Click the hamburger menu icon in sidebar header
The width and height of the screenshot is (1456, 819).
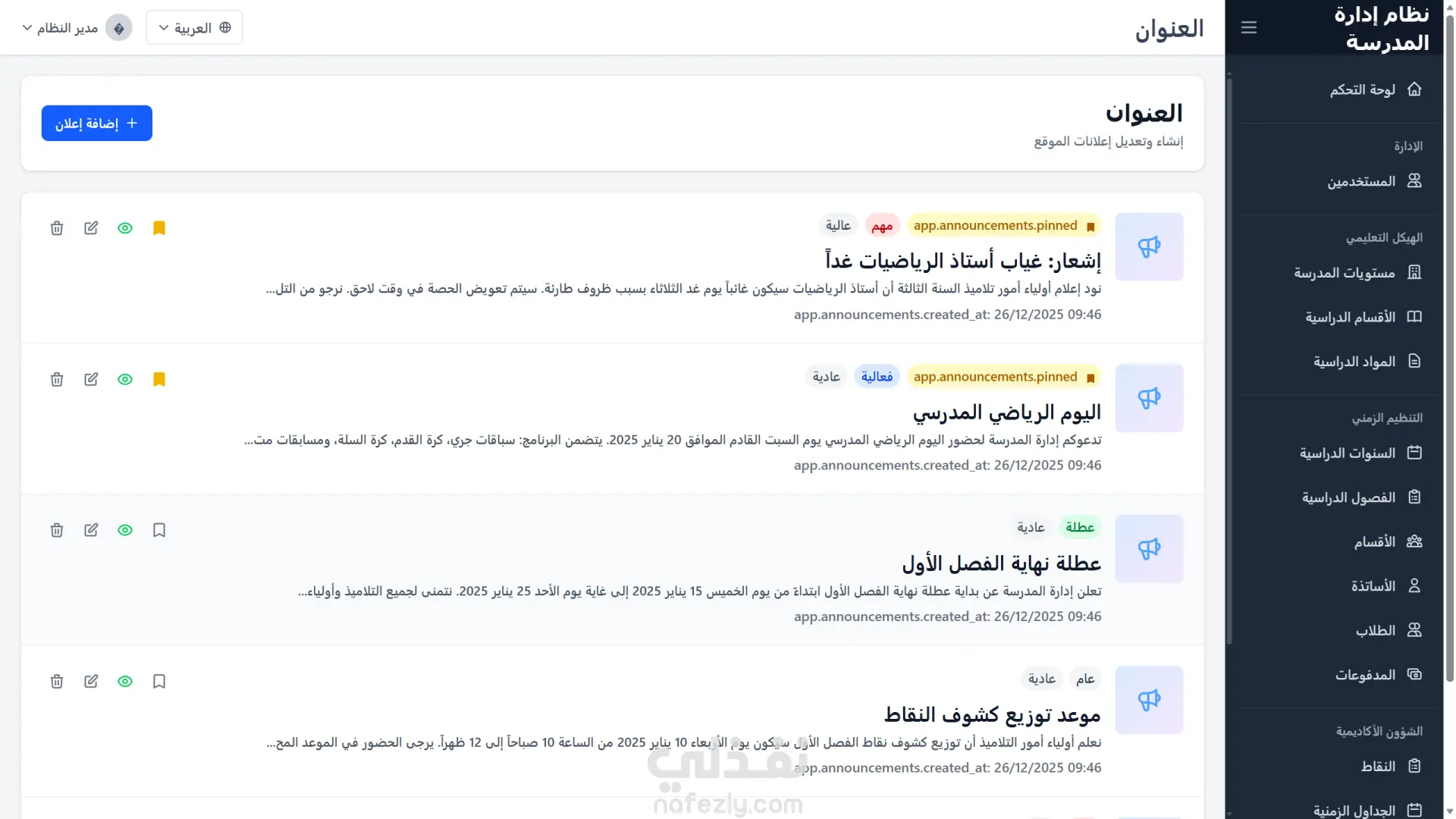(1249, 28)
